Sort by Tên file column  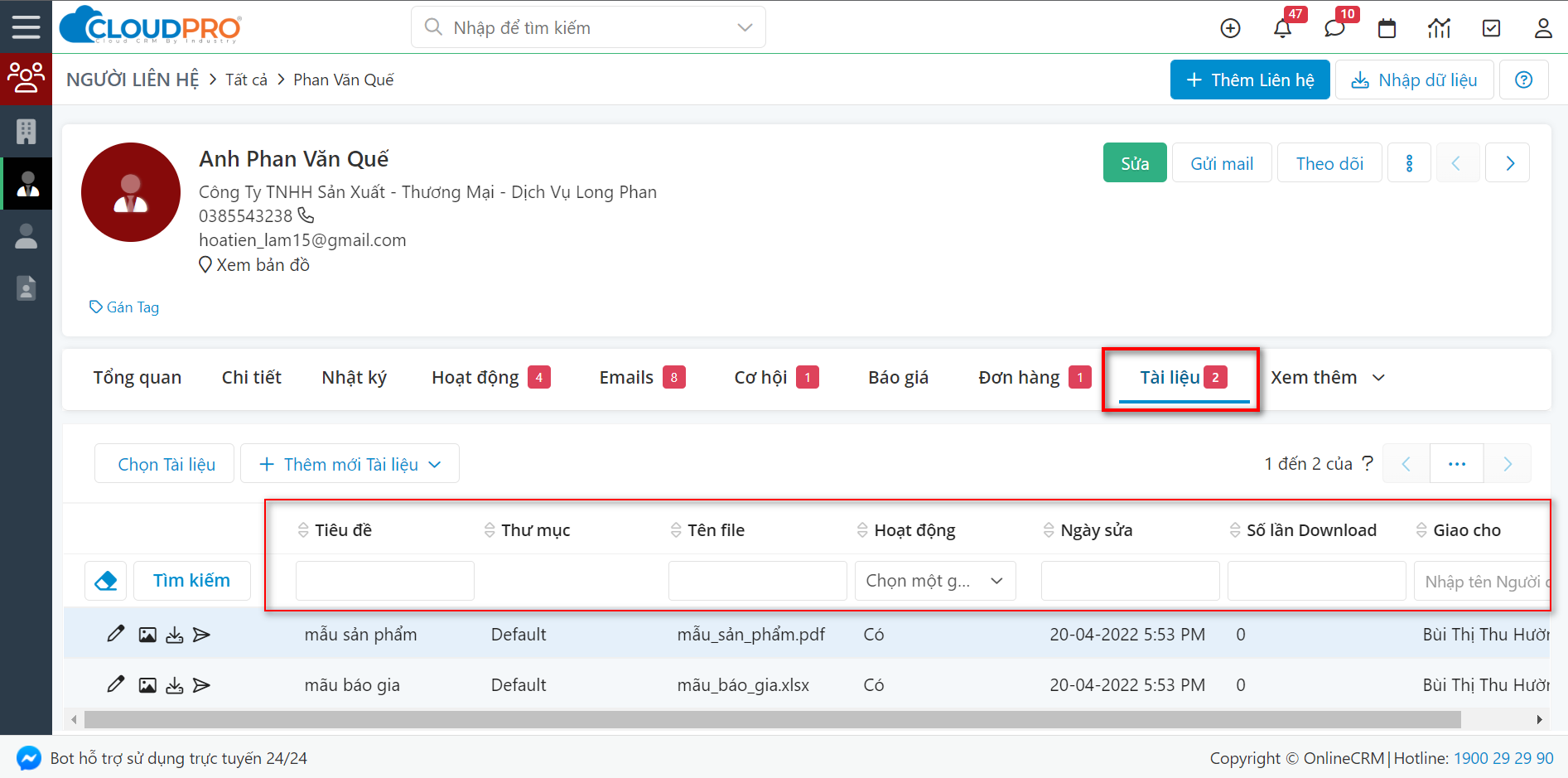tap(707, 530)
